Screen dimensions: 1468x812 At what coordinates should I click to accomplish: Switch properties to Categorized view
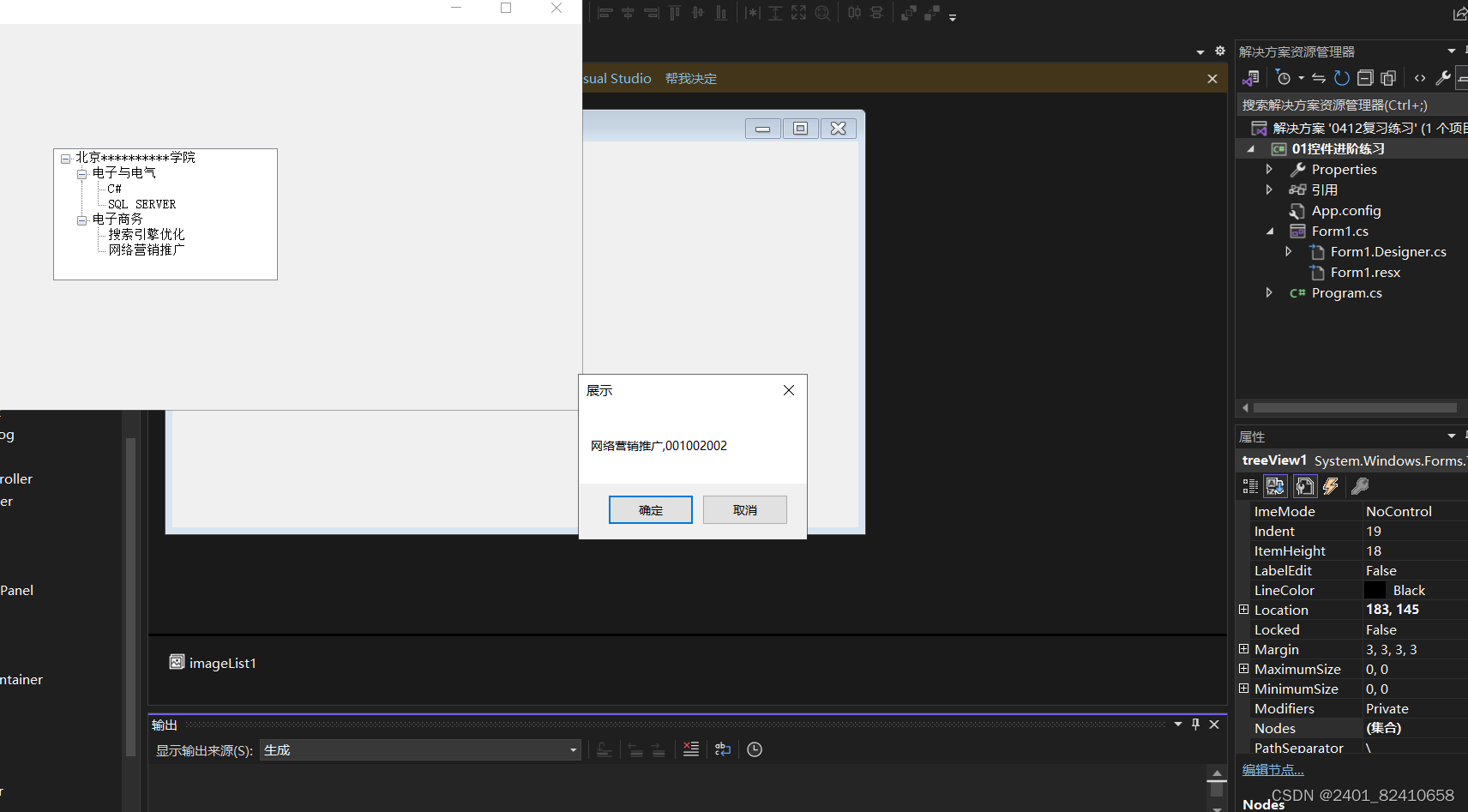[1251, 486]
